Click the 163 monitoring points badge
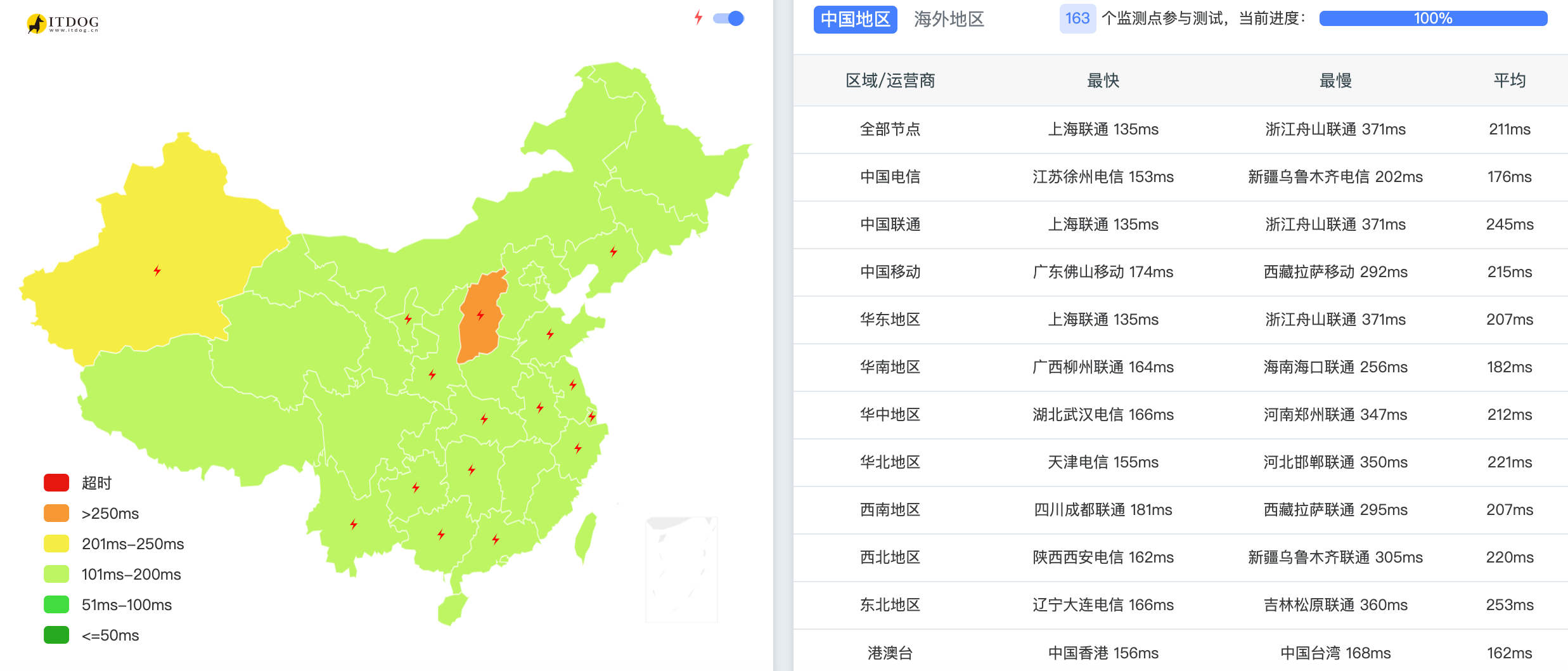Viewport: 1568px width, 671px height. (1077, 18)
